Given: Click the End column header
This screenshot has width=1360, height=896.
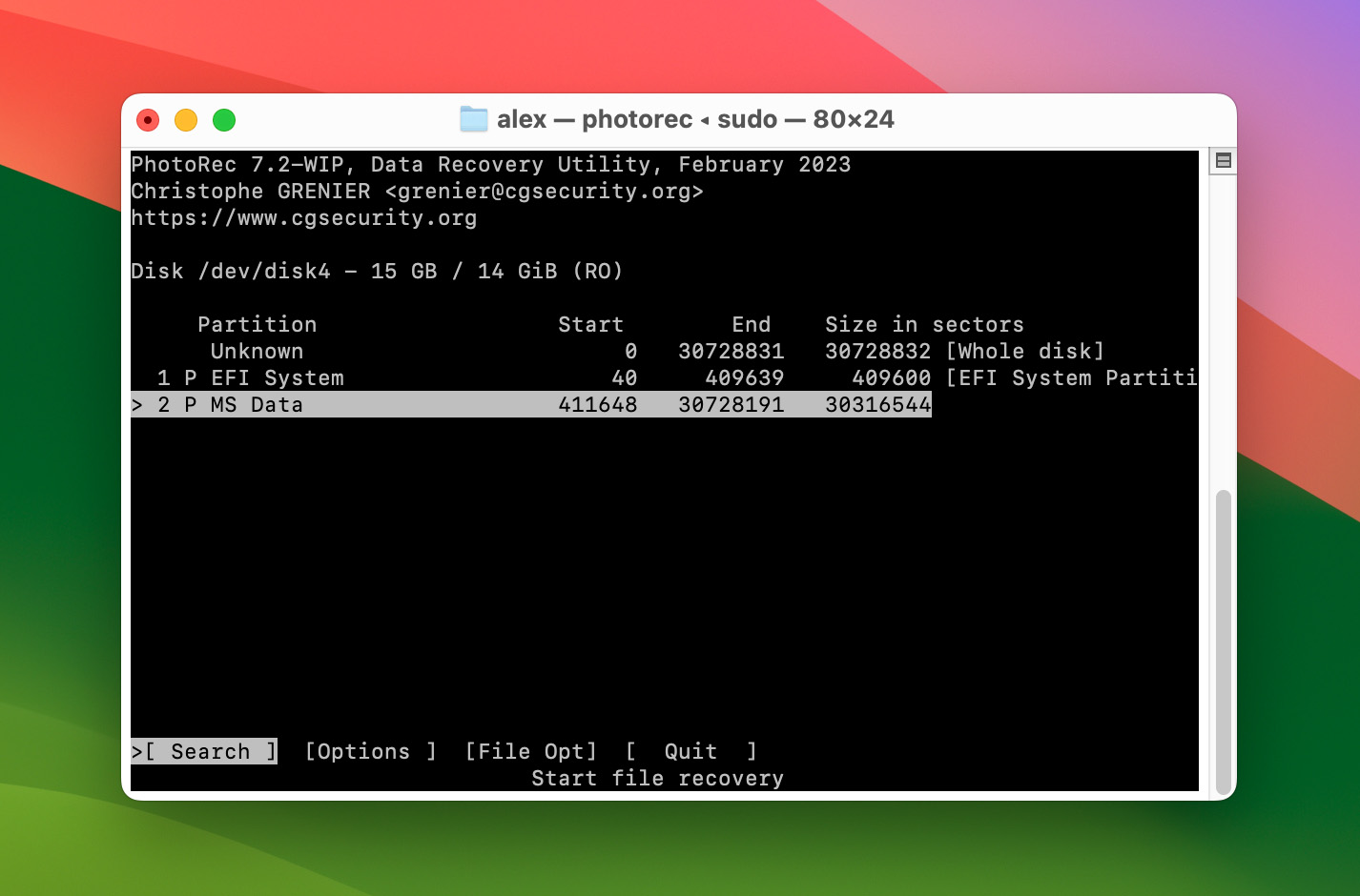Looking at the screenshot, I should click(752, 324).
